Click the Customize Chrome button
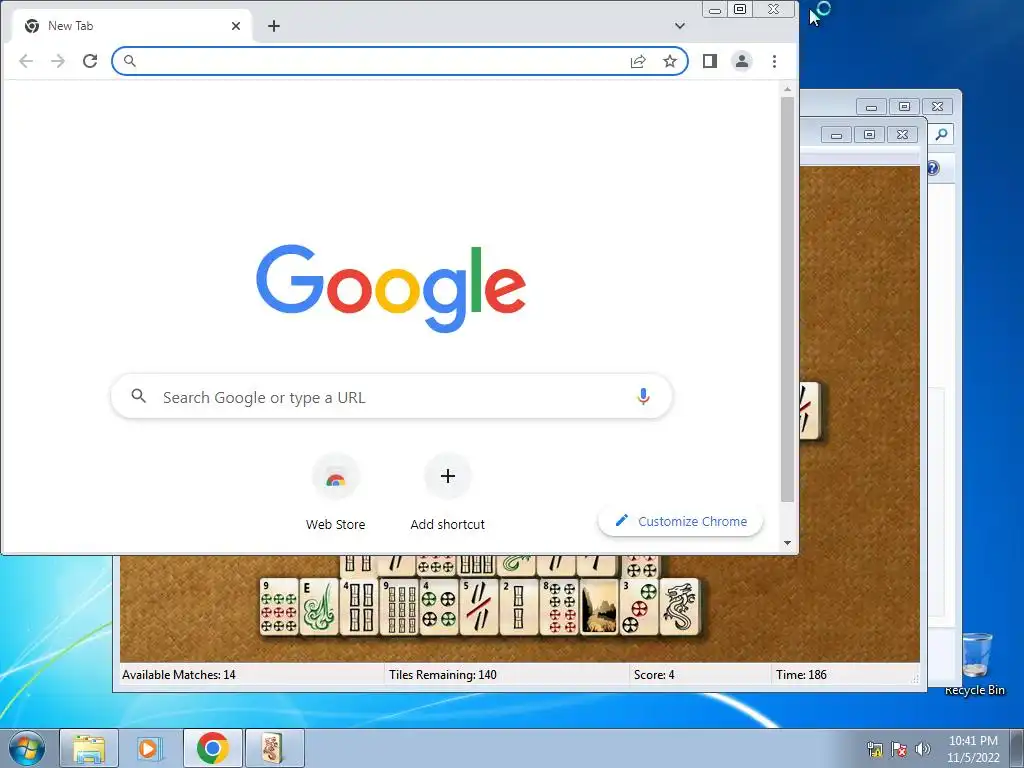The width and height of the screenshot is (1024, 768). 681,521
